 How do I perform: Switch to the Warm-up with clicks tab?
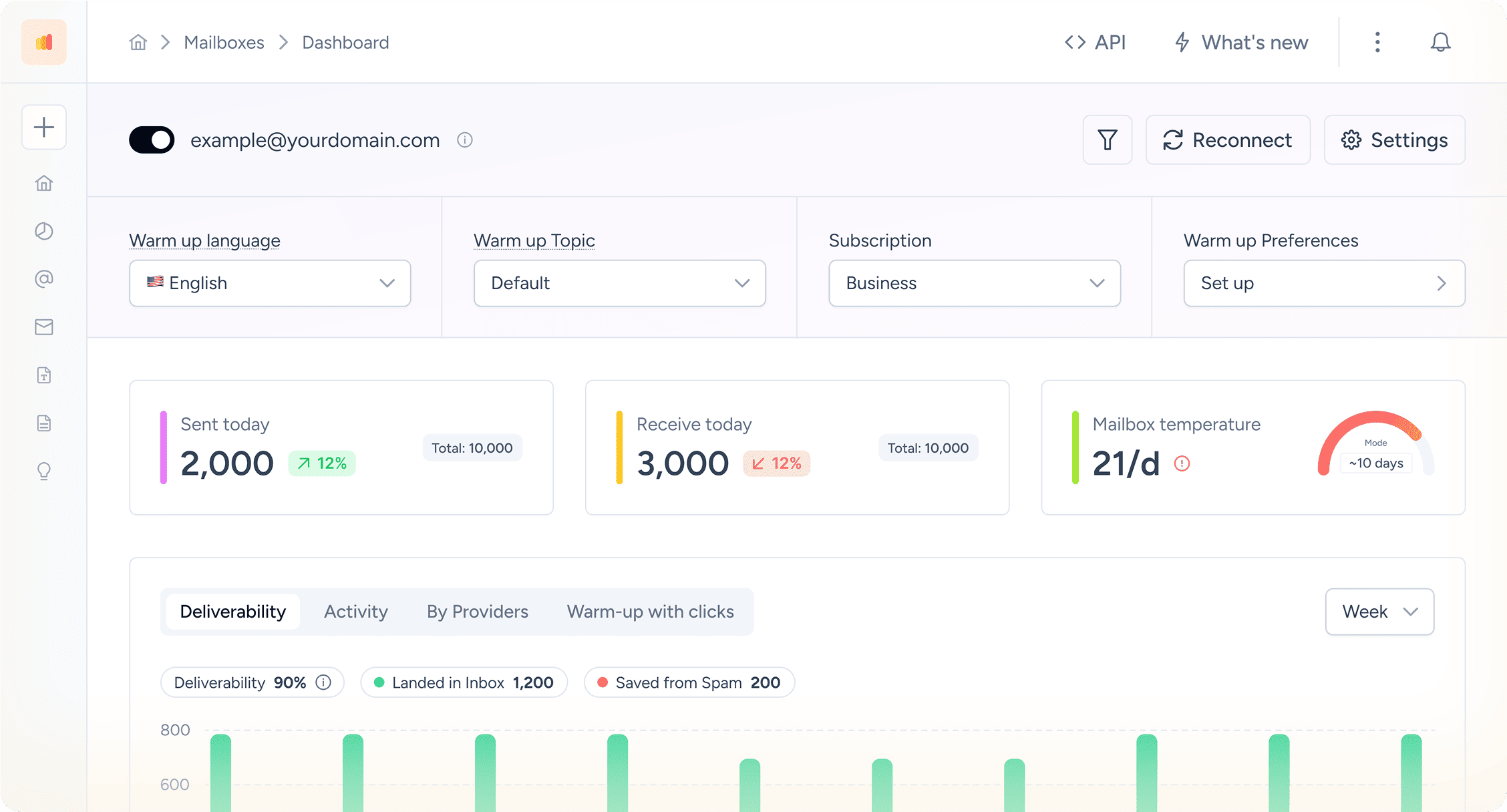click(651, 612)
